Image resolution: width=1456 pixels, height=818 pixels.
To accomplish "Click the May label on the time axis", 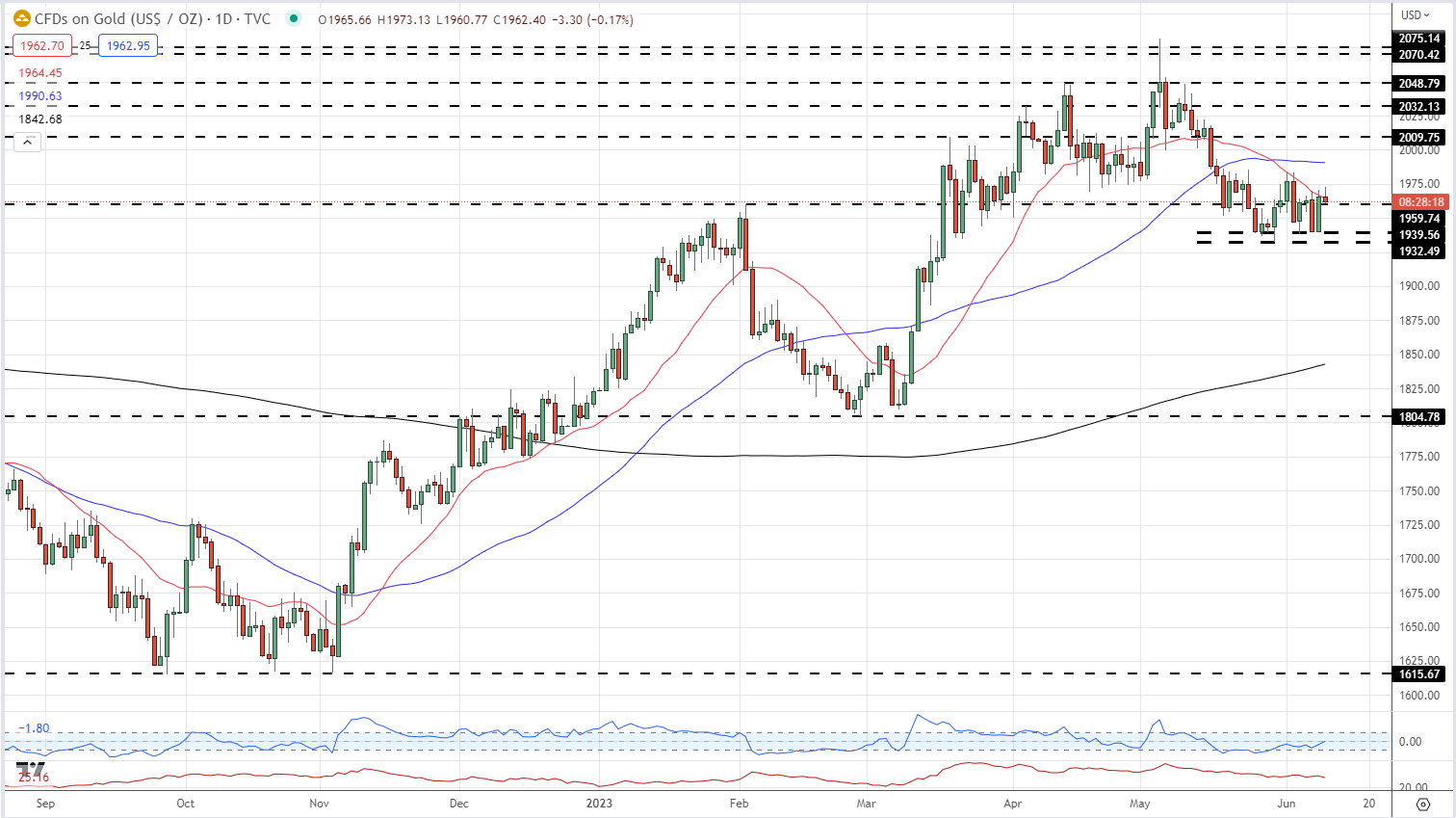I will tap(1141, 803).
